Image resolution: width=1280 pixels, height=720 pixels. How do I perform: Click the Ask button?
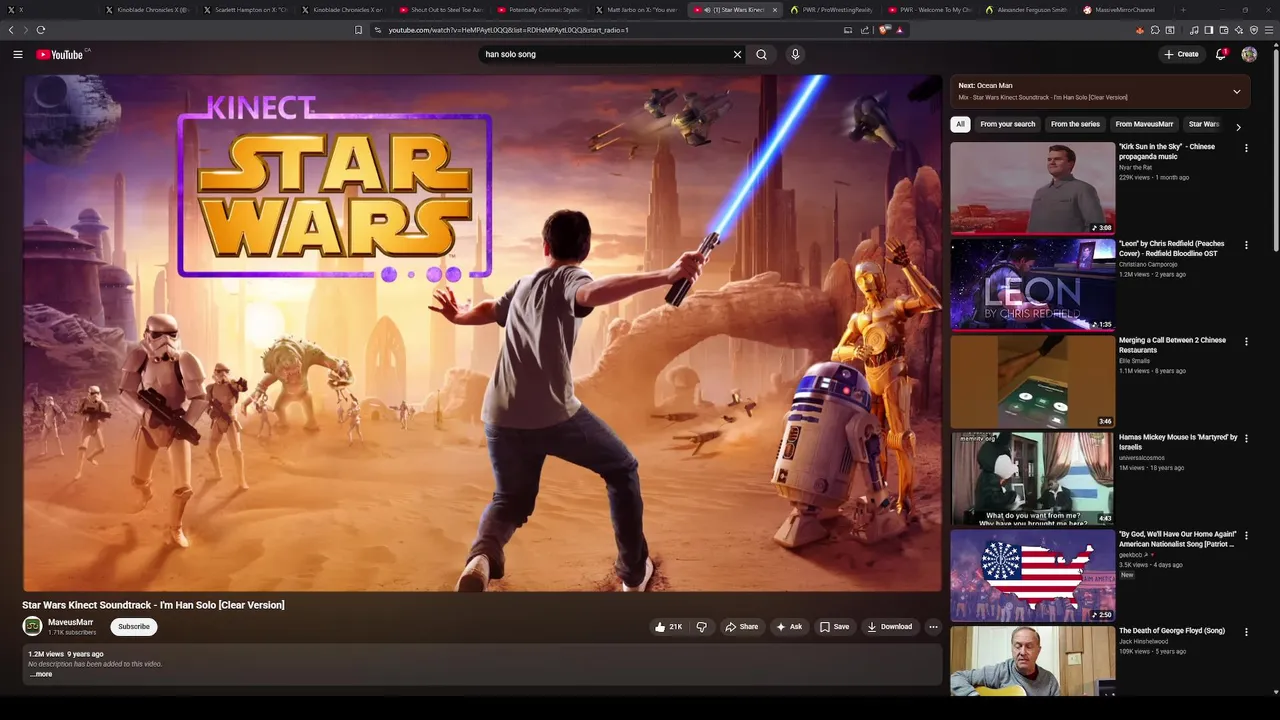(x=789, y=627)
